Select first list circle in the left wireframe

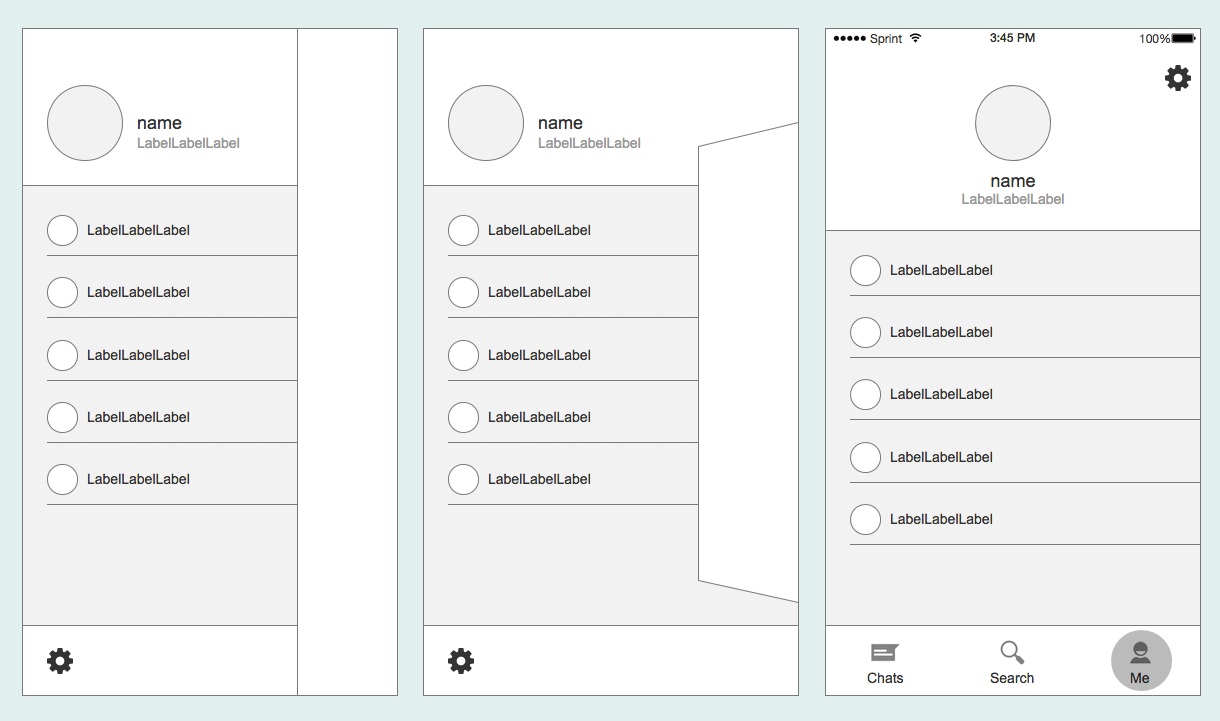62,230
